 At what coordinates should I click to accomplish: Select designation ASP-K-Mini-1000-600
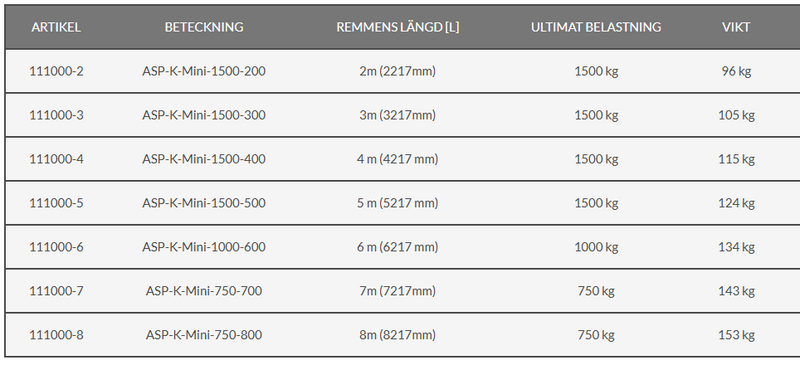point(204,247)
